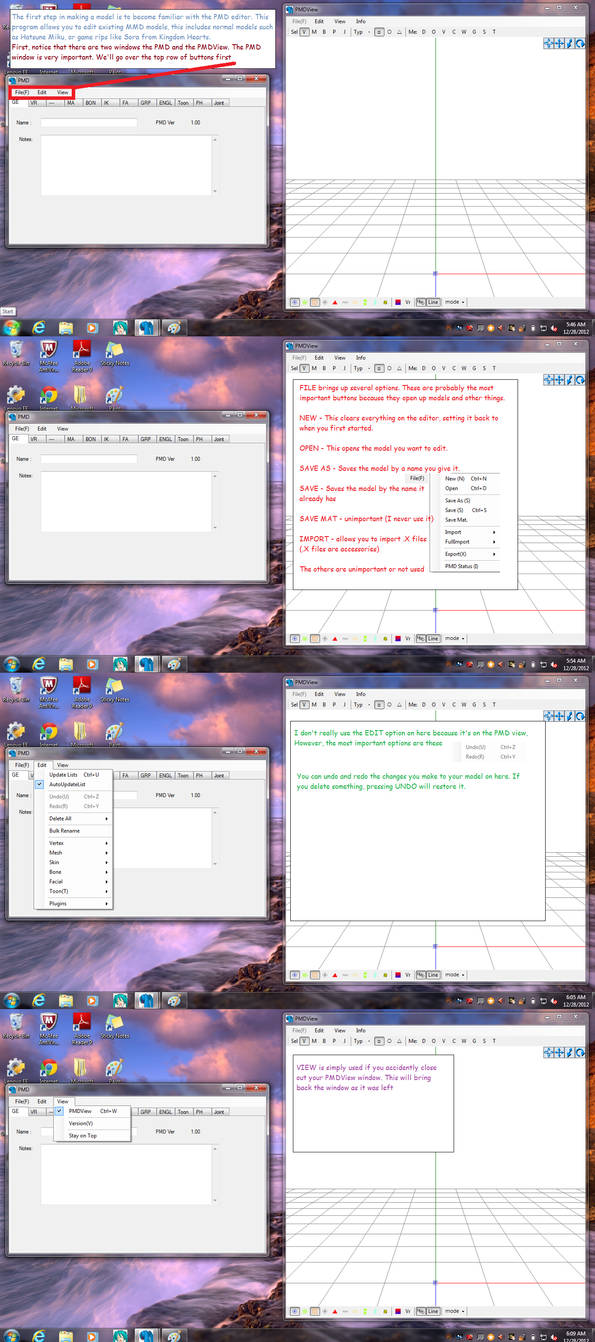
Task: Open File(F) menu in PMD window, 5:46 AM screenshot
Action: coord(22,92)
